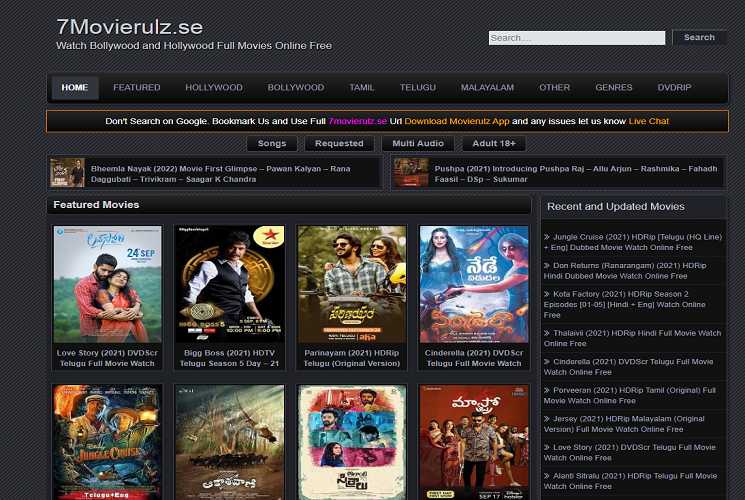Open the Alanti Sitralu collage poster
This screenshot has width=745, height=500.
point(352,442)
